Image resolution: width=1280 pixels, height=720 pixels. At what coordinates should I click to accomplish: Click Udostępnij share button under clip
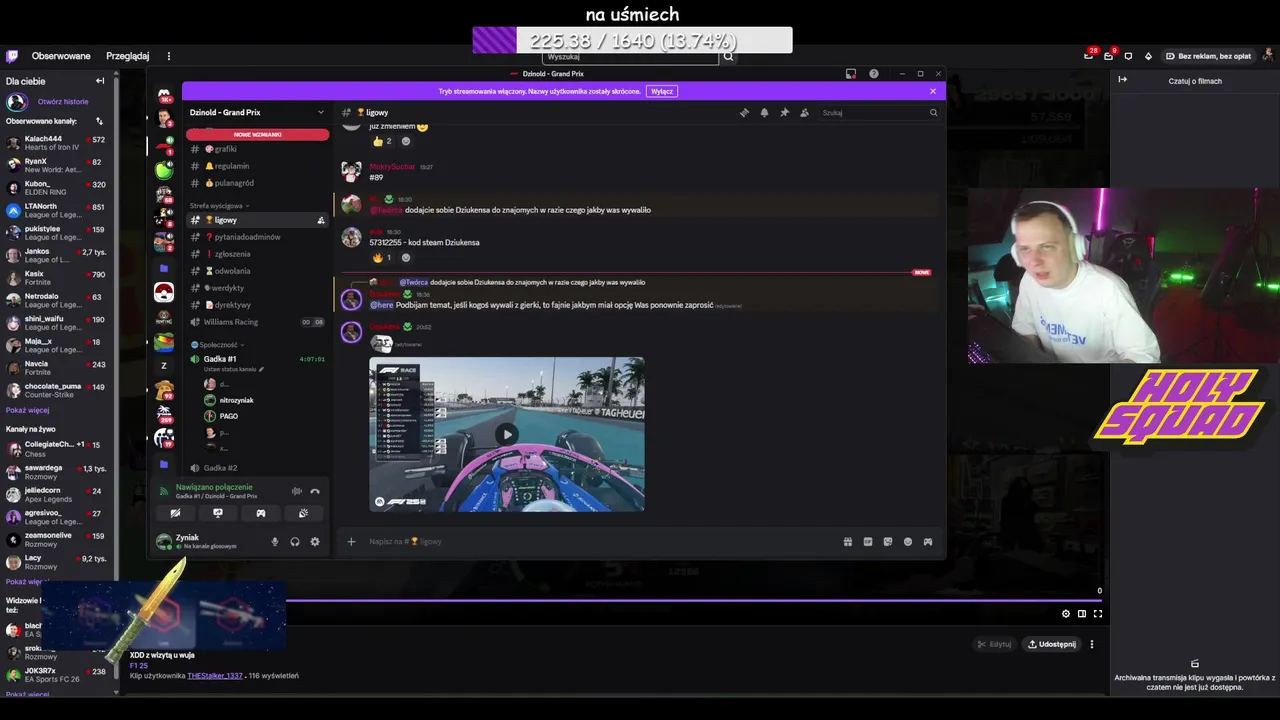(1052, 644)
